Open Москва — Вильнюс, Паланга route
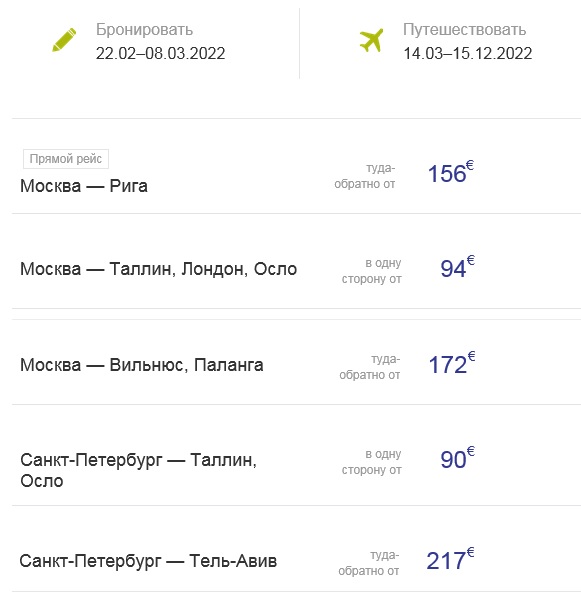Image resolution: width=581 pixels, height=599 pixels. 142,365
